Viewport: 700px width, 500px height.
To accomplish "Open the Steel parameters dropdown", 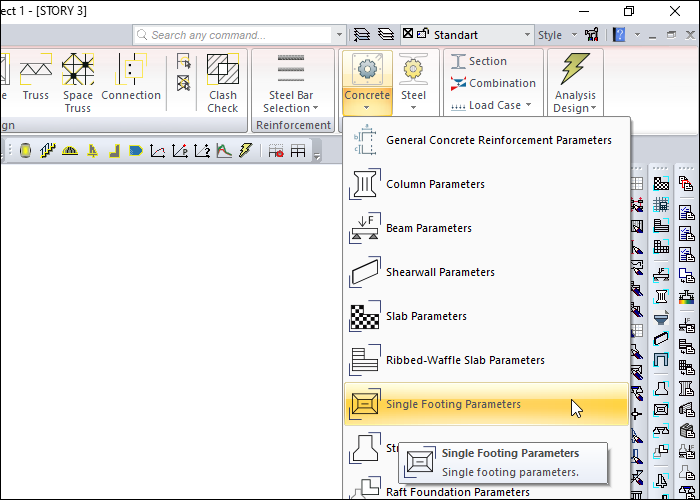I will tap(413, 82).
